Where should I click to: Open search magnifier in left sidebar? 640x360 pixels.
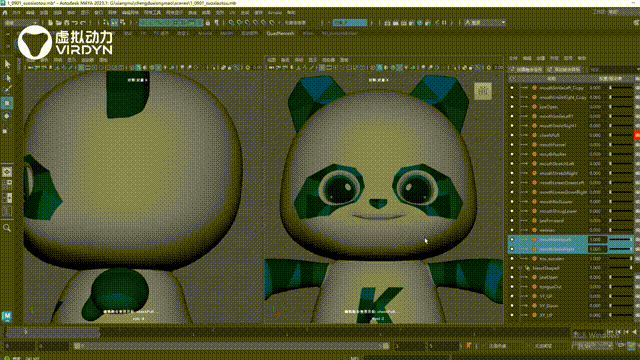[x=7, y=228]
